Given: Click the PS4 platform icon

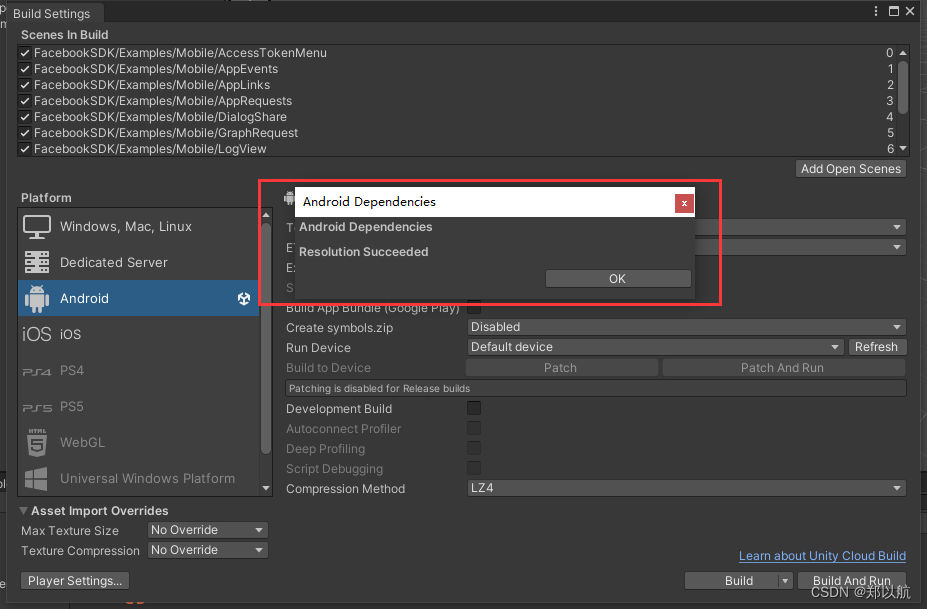Looking at the screenshot, I should 37,371.
